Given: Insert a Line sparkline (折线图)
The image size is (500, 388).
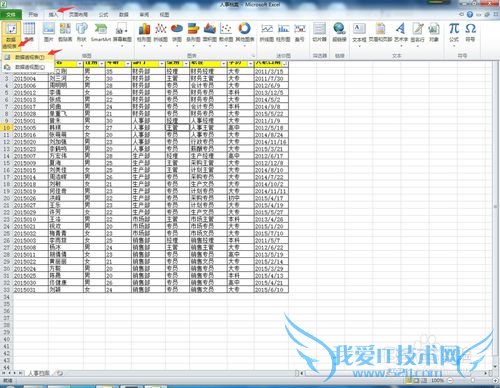Looking at the screenshot, I should (267, 32).
